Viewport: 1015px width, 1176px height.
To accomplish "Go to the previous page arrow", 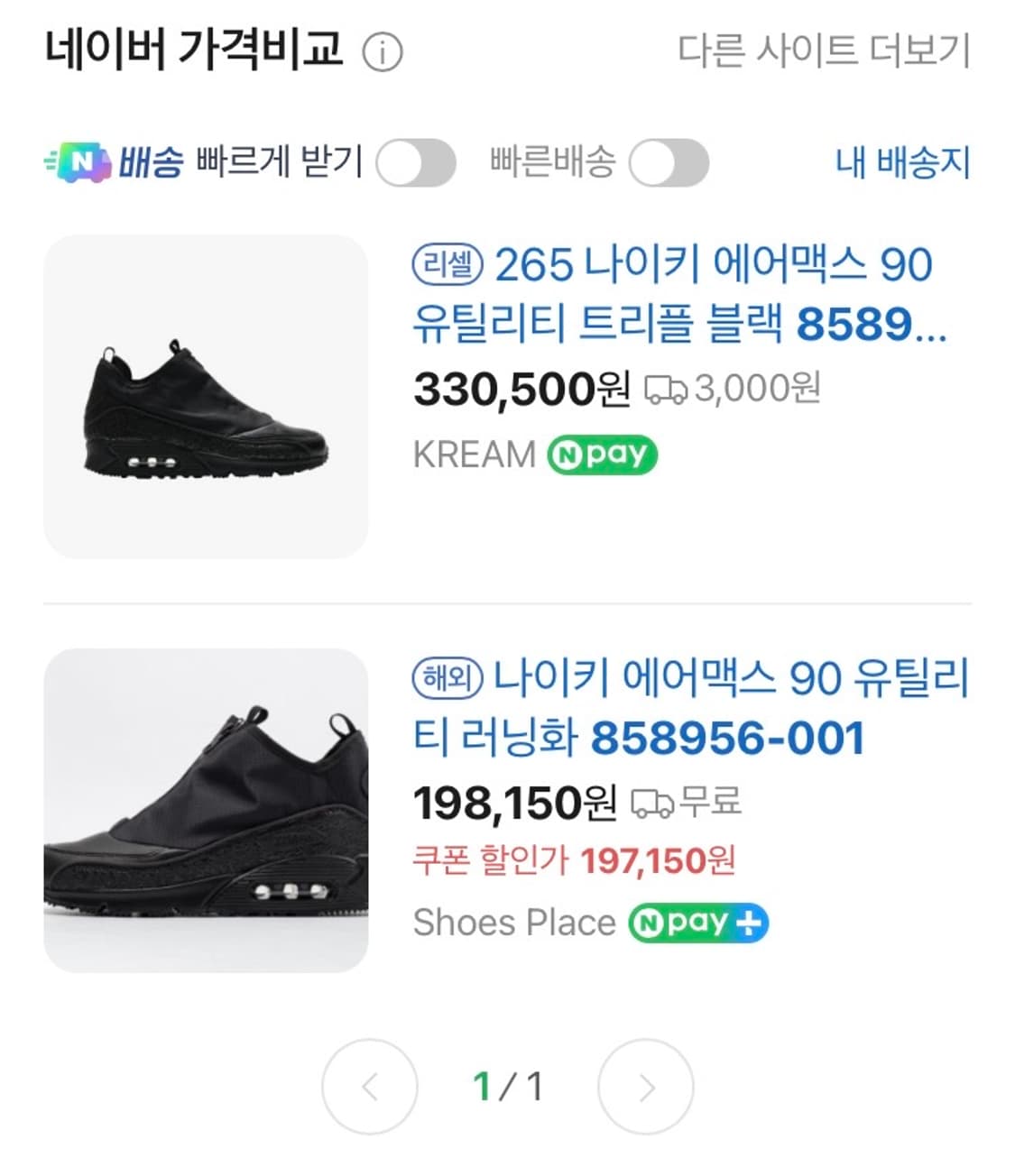I will coord(370,1087).
